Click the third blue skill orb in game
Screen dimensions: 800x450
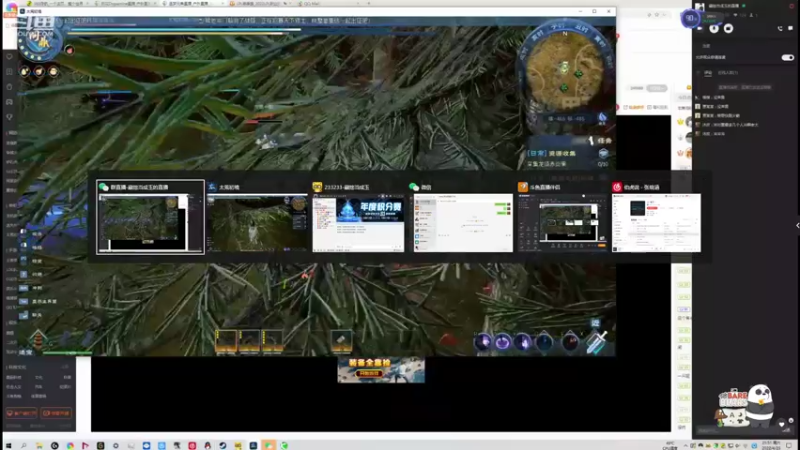[523, 342]
